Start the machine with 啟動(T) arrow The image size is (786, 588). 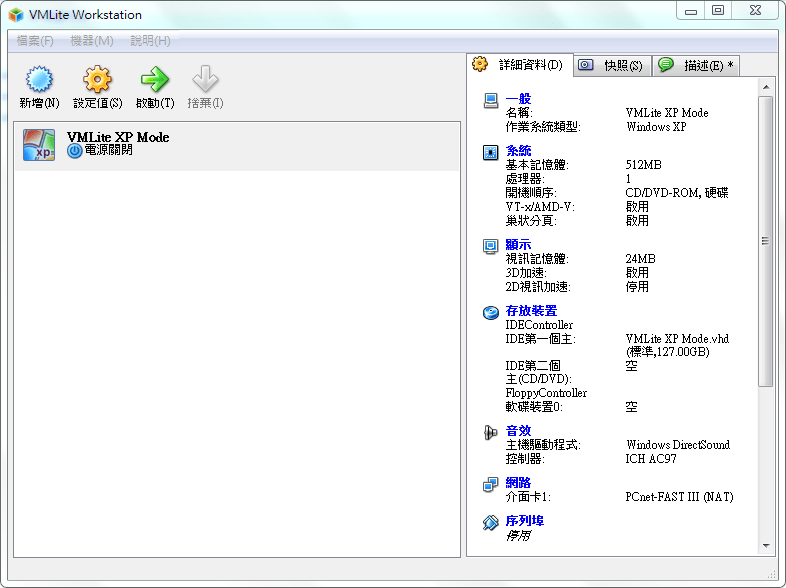click(155, 79)
